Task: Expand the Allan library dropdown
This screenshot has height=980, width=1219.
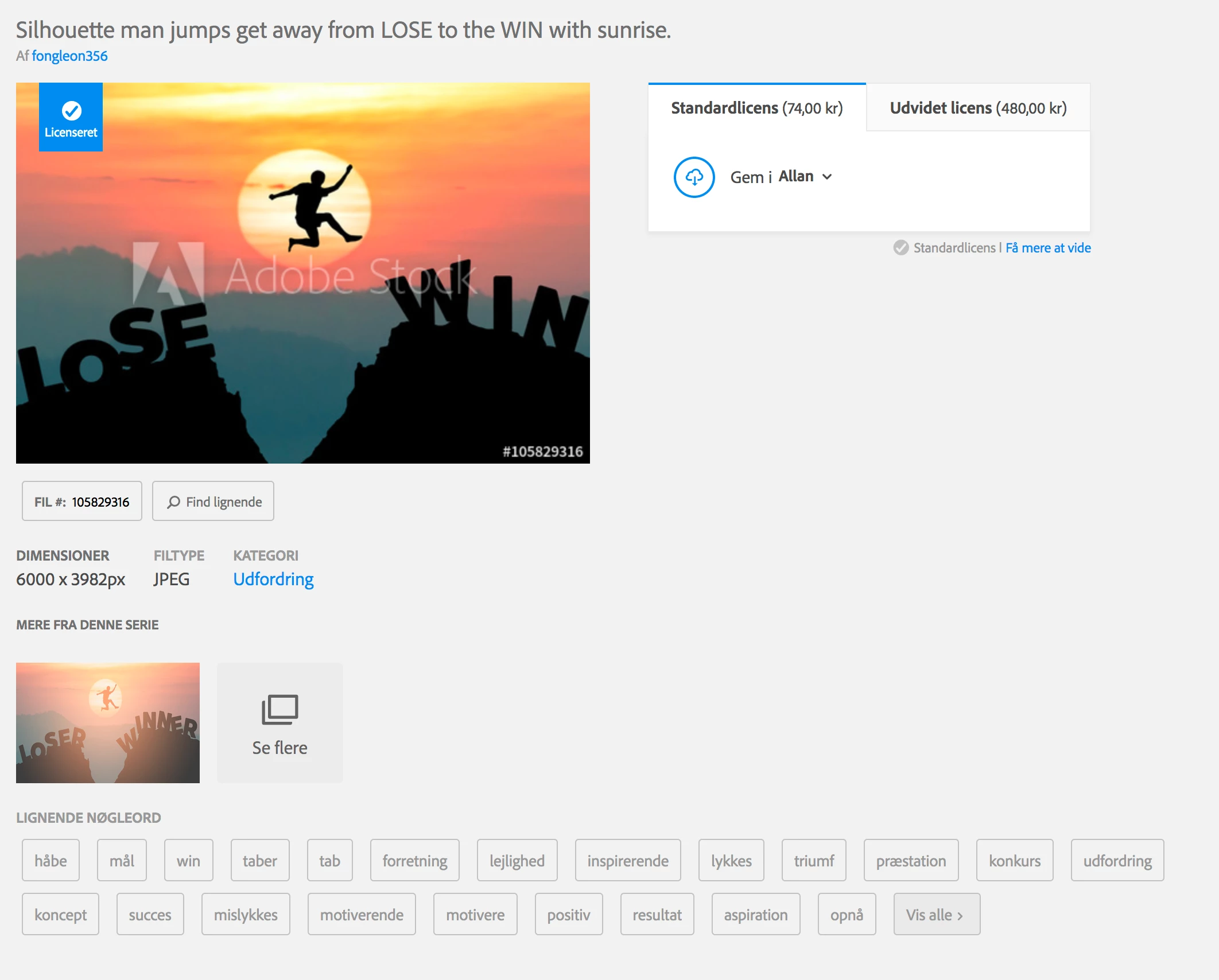Action: (x=827, y=177)
